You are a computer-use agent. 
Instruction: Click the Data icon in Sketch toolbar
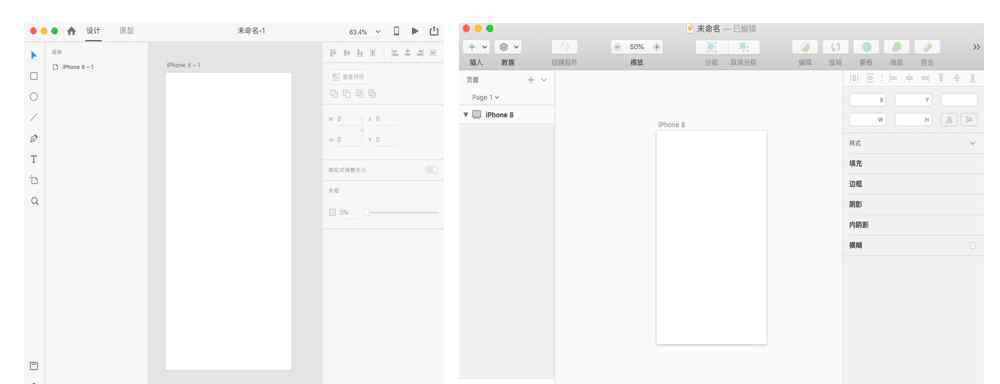pyautogui.click(x=503, y=47)
